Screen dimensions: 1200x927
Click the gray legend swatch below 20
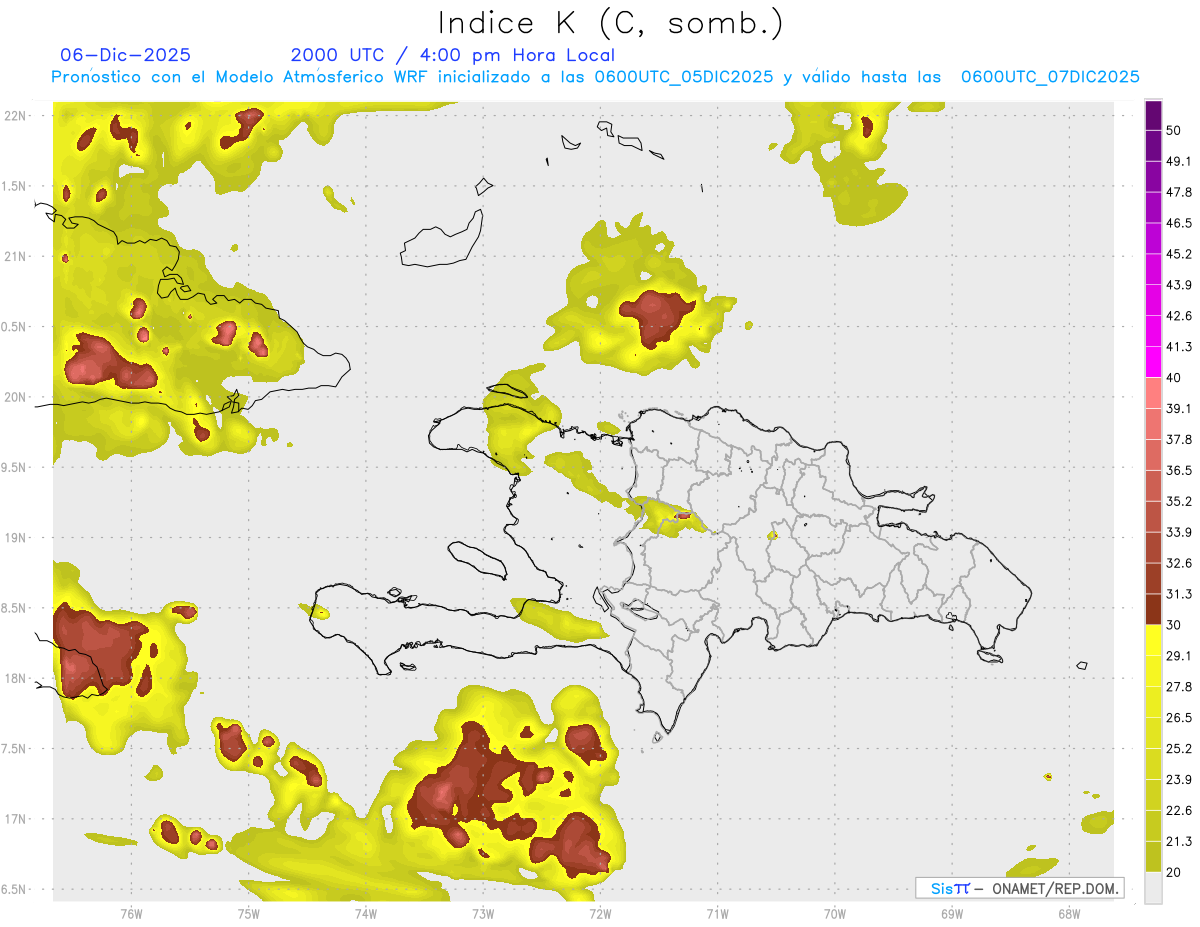(x=1154, y=888)
